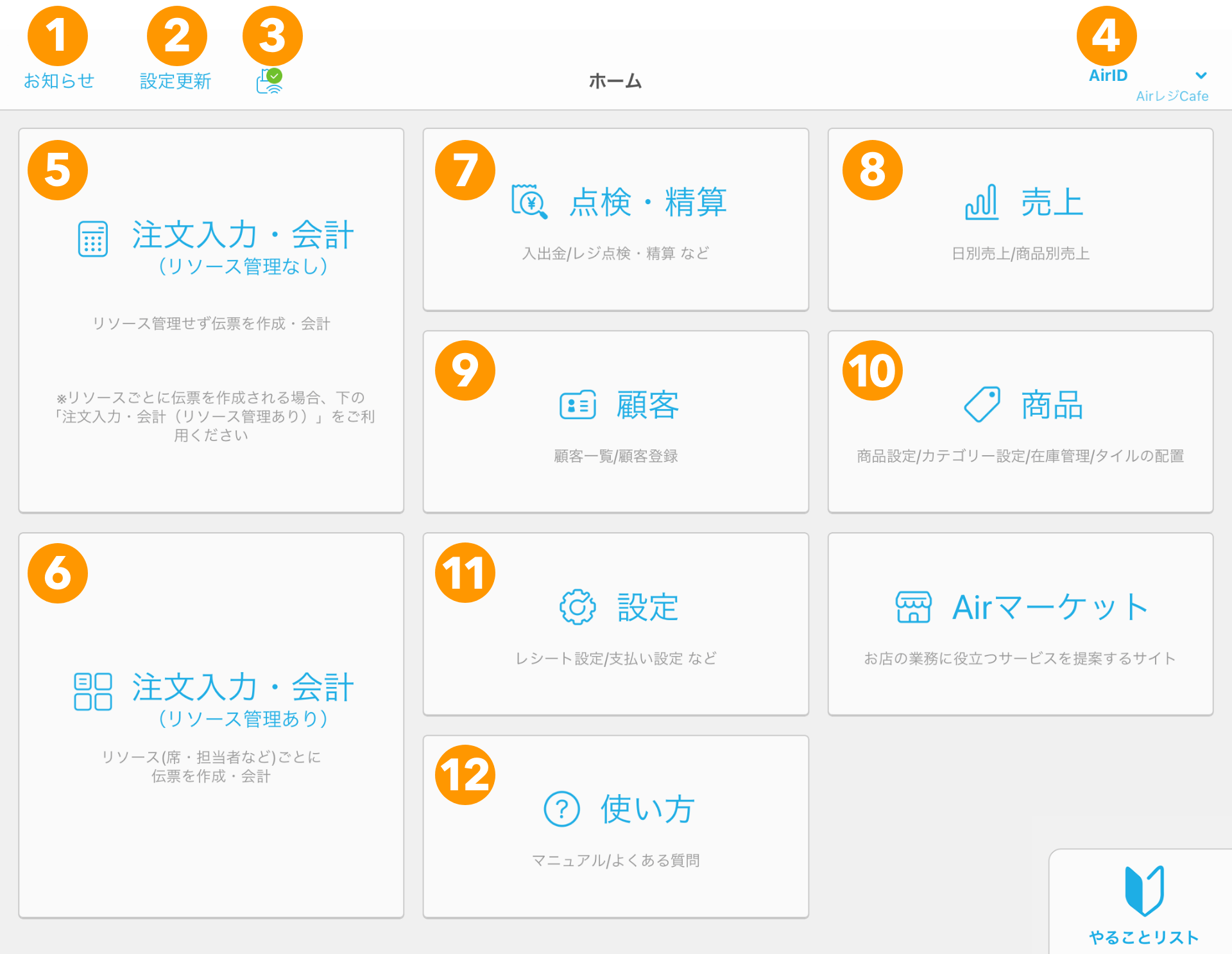1232x954 pixels.
Task: Click the text お店の業務に役立つサービスを提案するサイト
Action: [1020, 658]
